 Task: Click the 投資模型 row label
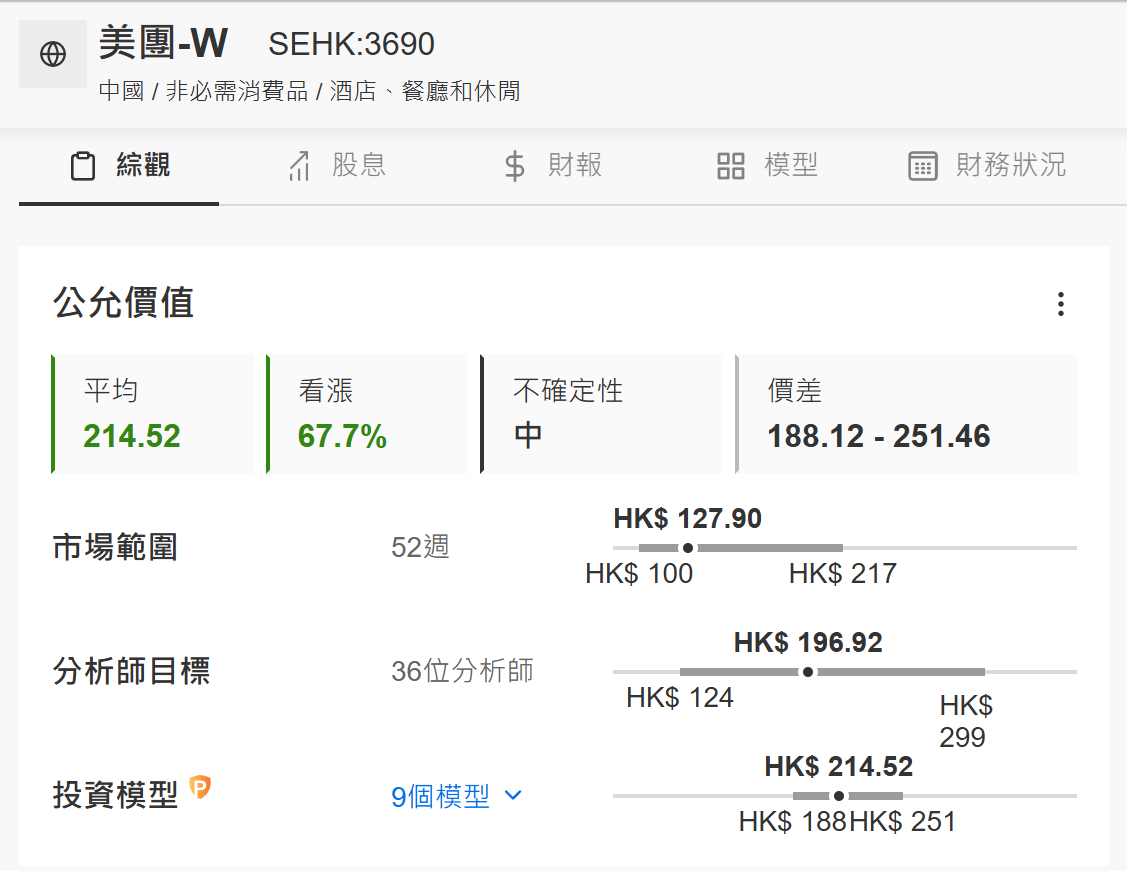coord(115,796)
